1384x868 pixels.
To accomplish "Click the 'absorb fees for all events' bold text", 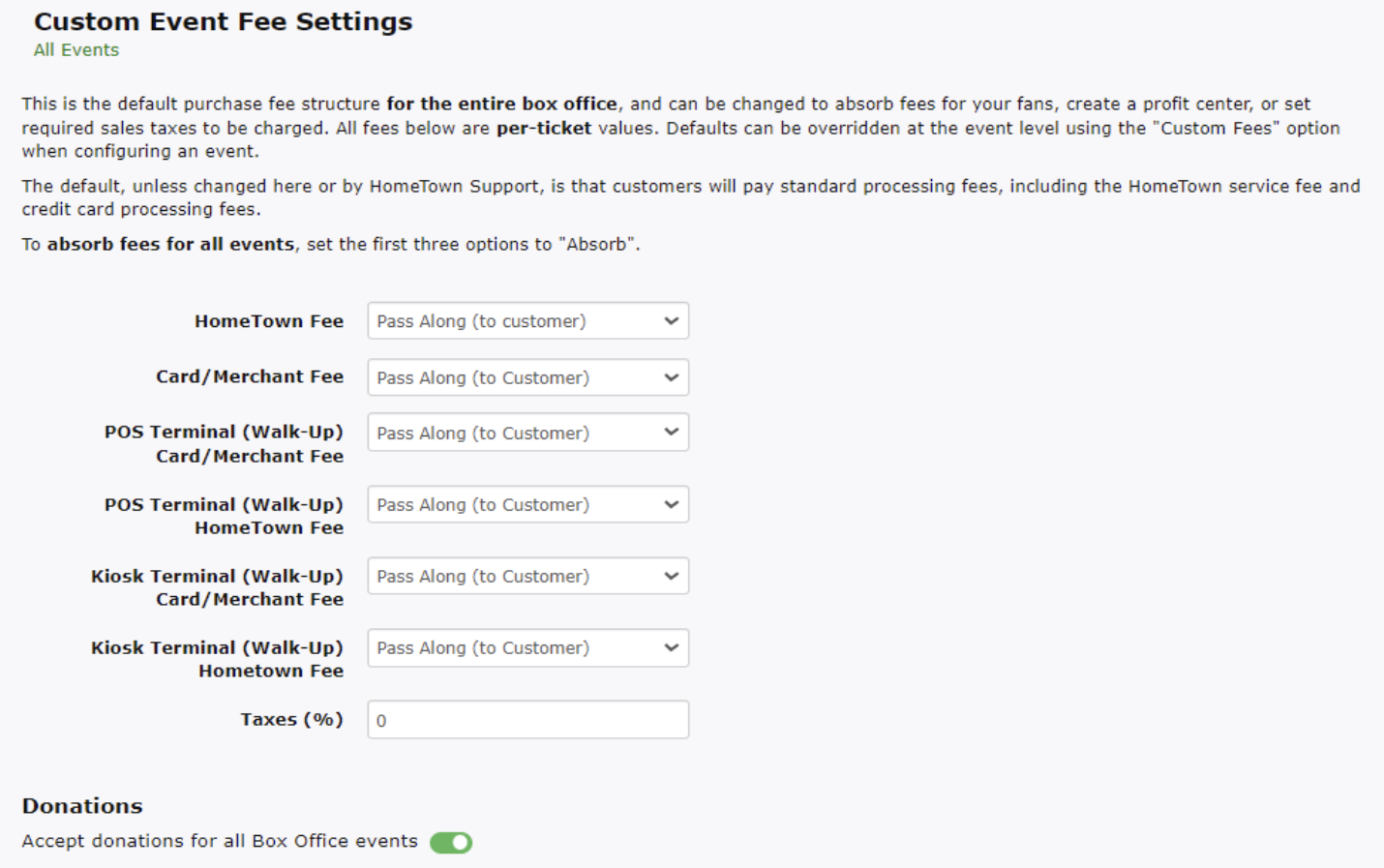I will pyautogui.click(x=170, y=244).
